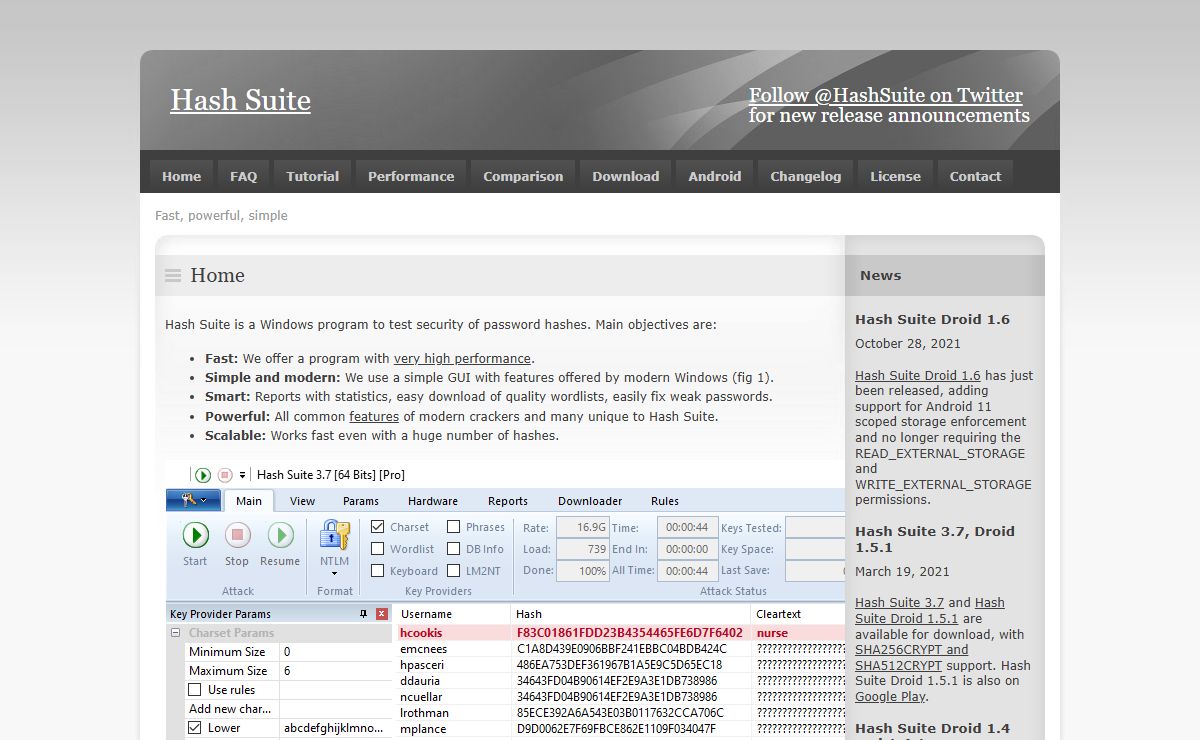Click the Resume attack icon
1200x740 pixels.
(x=280, y=536)
